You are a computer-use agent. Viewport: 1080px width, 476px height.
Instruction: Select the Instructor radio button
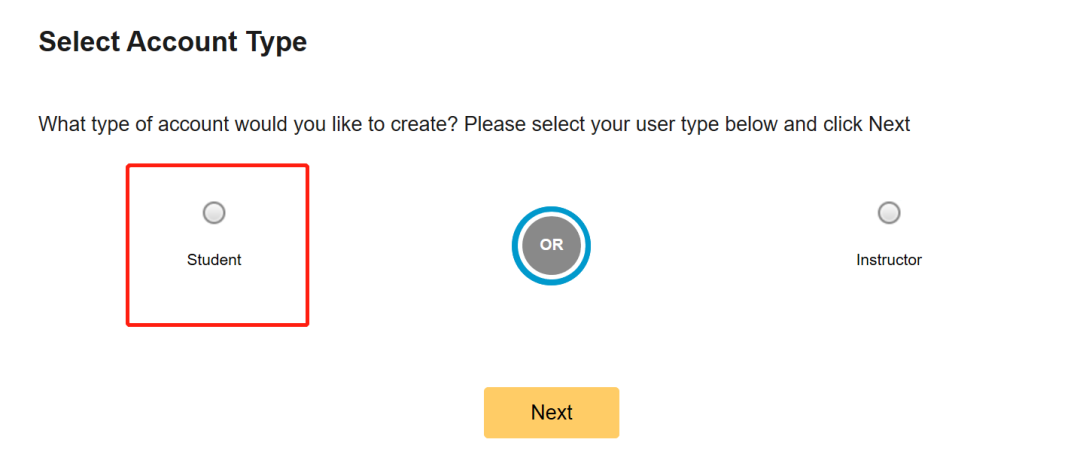point(889,213)
